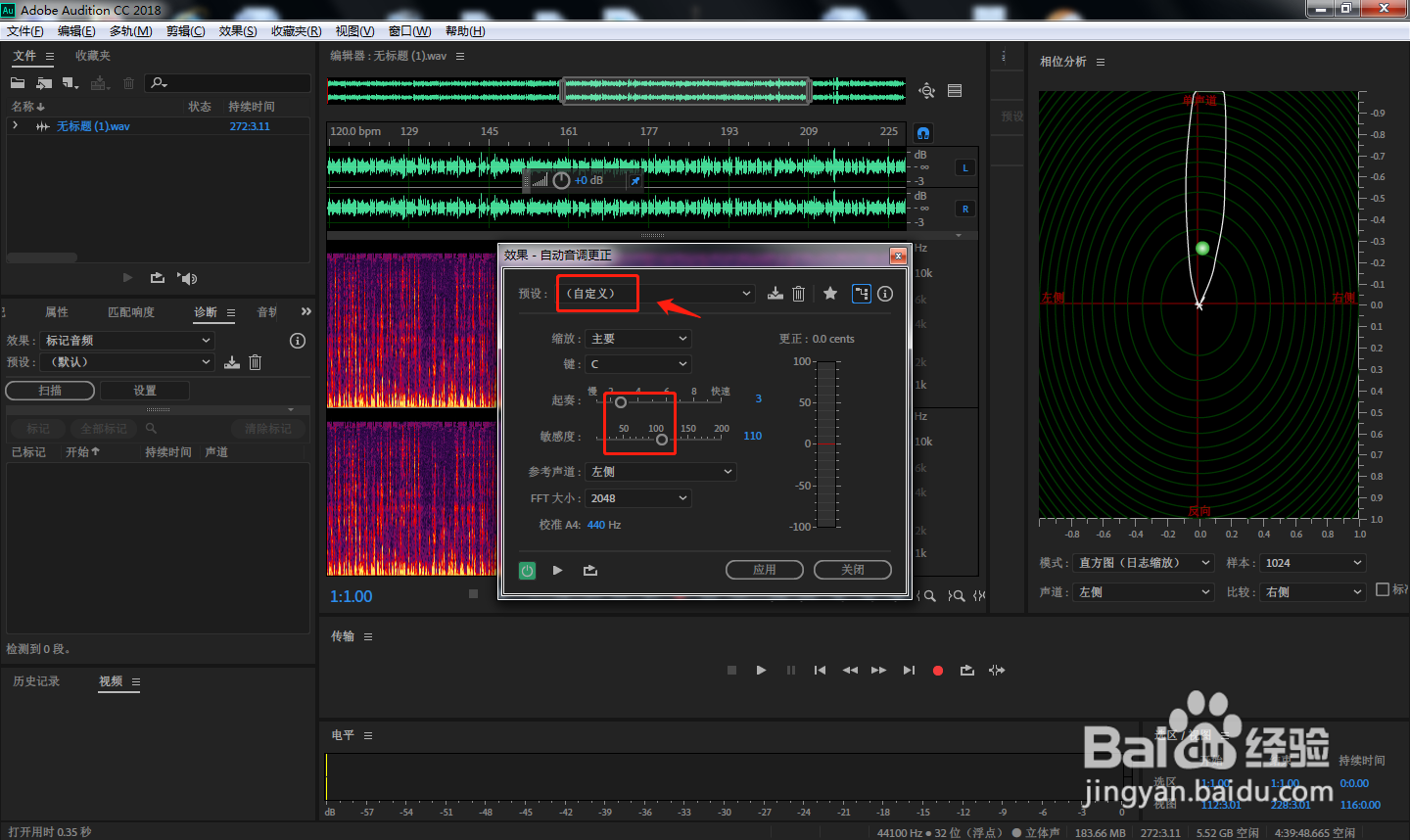Image resolution: width=1410 pixels, height=840 pixels.
Task: Open the 缩放 主要 scale dropdown
Action: [638, 339]
